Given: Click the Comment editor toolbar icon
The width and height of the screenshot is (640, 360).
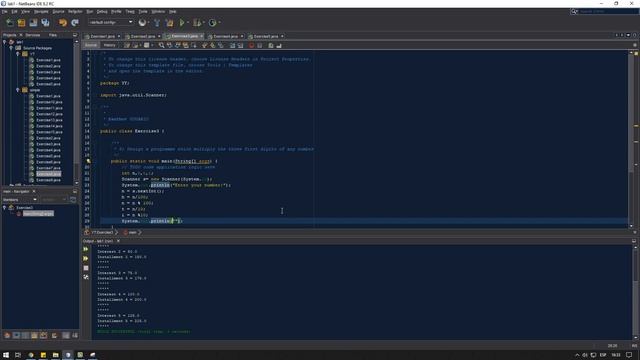Looking at the screenshot, I should [271, 45].
